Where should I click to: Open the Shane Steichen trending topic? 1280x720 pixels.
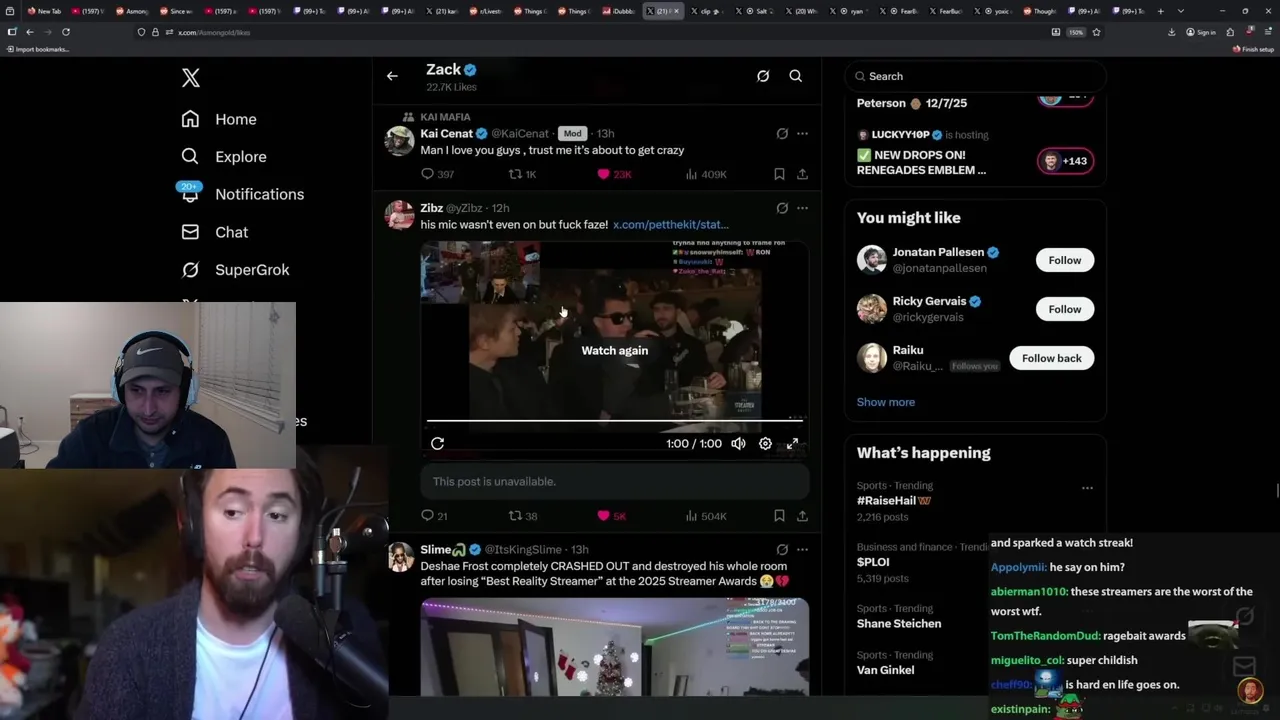(899, 624)
